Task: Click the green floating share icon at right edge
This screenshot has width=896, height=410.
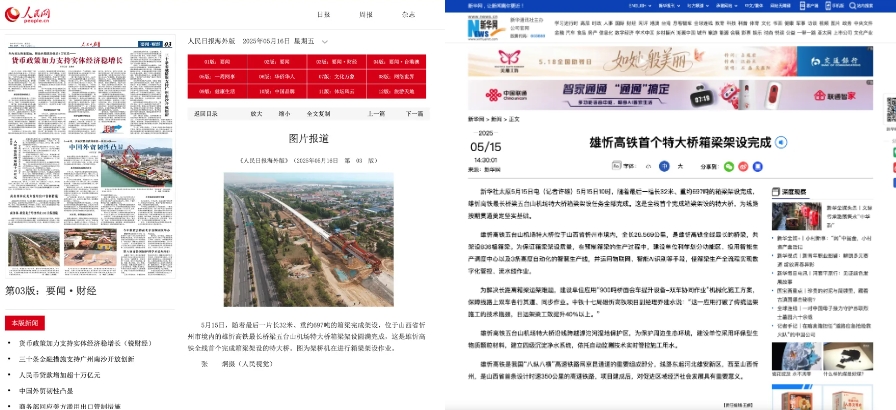Action: coord(893,152)
